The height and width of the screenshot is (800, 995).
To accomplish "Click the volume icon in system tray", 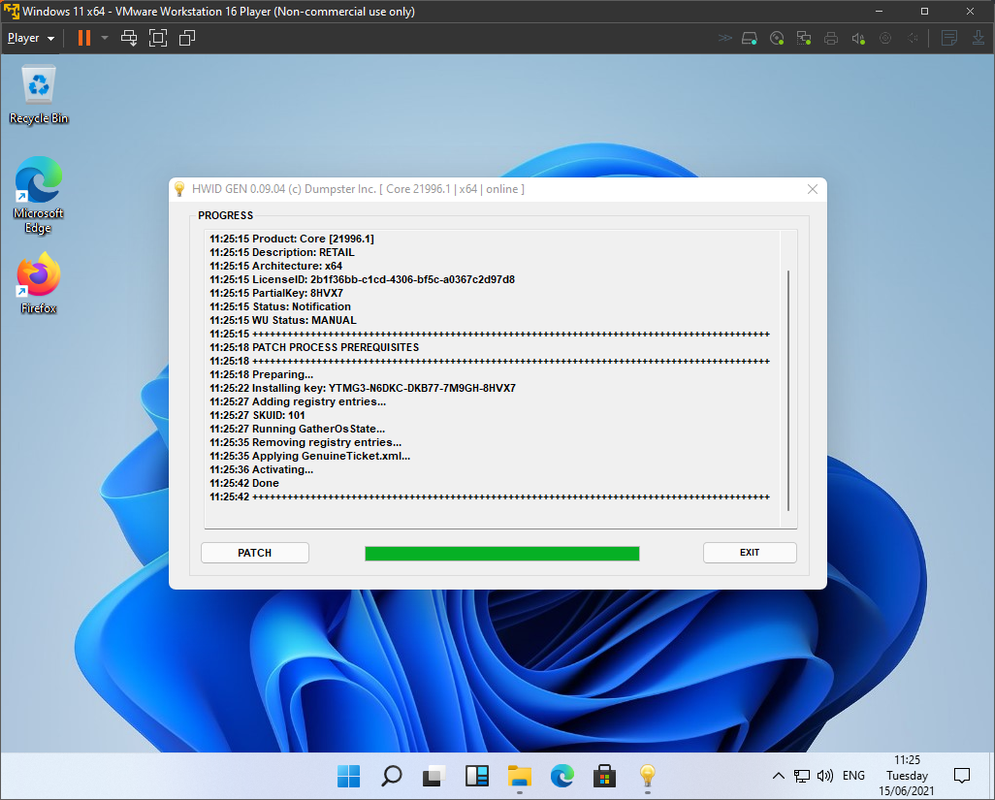I will (825, 776).
